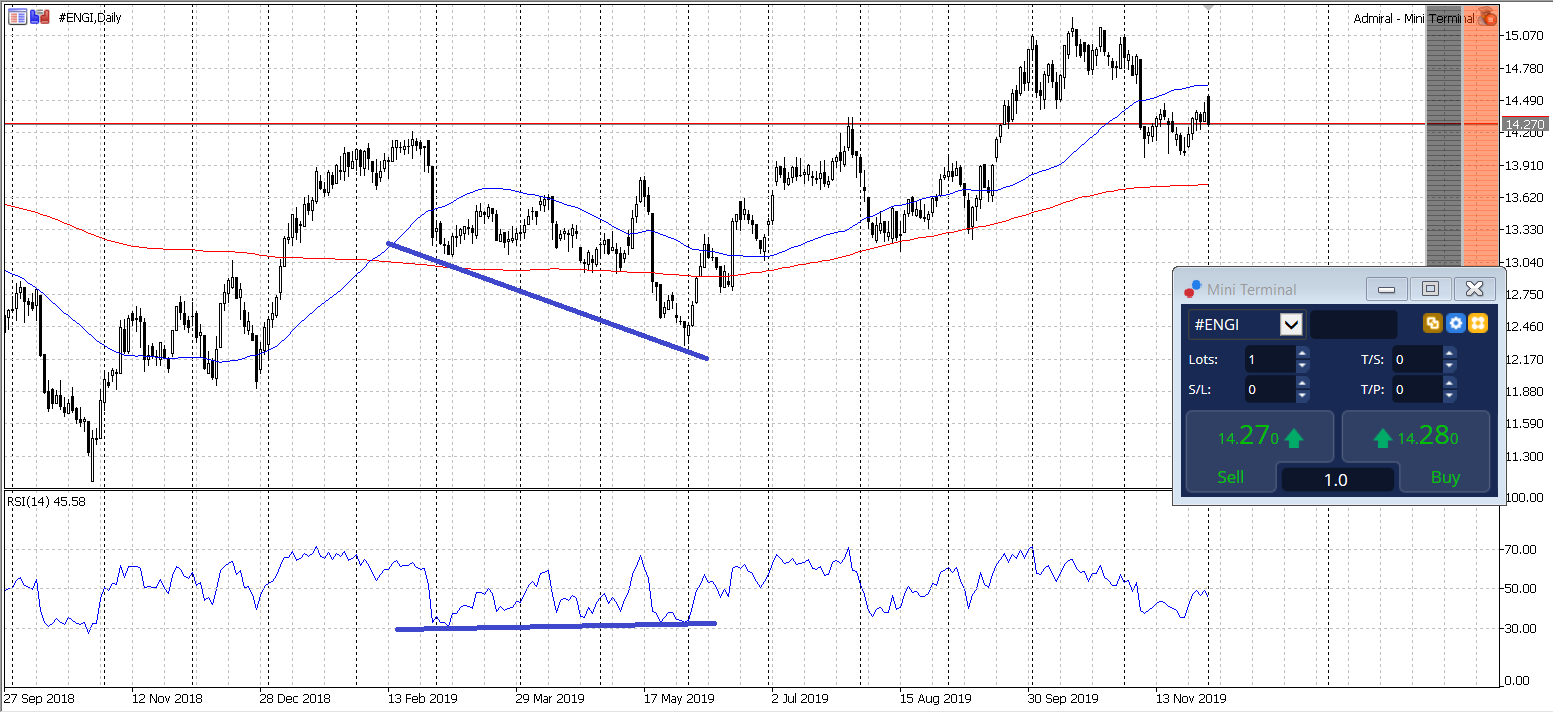Click the Mini Terminal title bar text
Screen dimensions: 1553x713
coord(1251,289)
